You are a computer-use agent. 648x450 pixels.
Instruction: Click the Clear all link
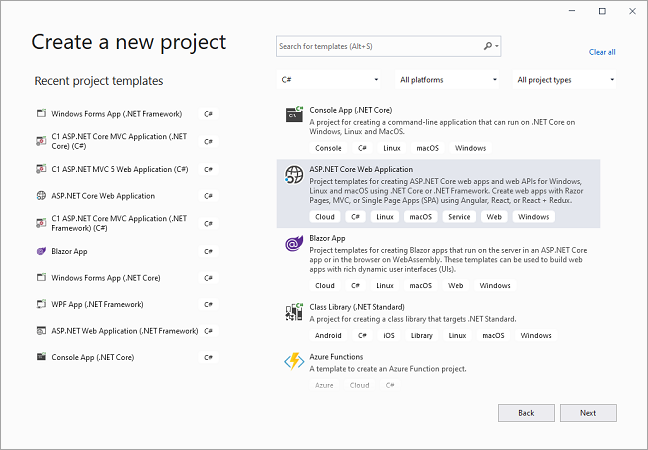pyautogui.click(x=602, y=52)
